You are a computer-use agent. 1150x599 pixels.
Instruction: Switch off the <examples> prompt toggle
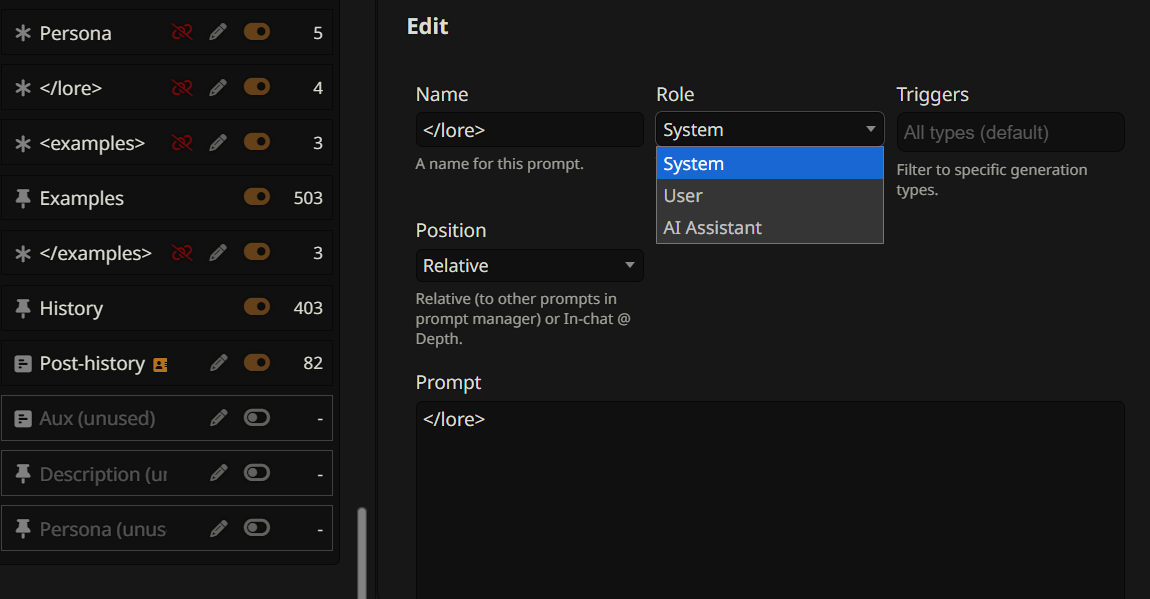pos(257,142)
